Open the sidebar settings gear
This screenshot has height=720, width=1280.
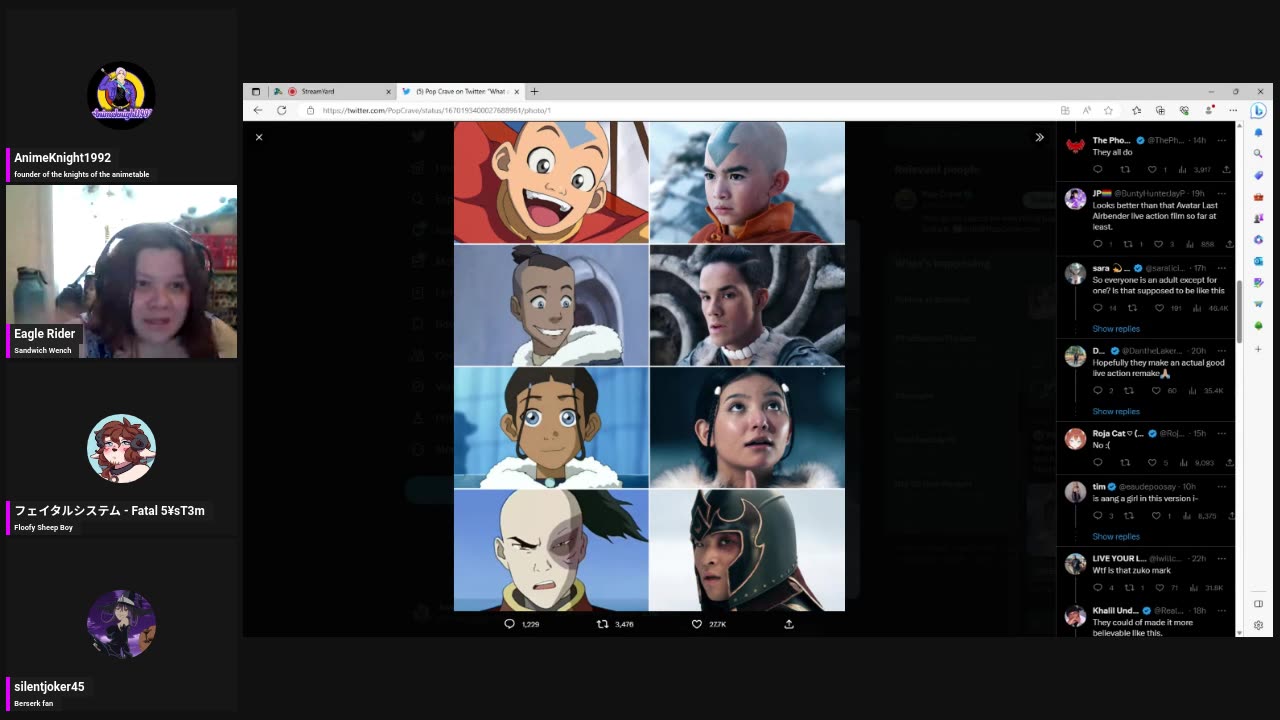(1258, 625)
